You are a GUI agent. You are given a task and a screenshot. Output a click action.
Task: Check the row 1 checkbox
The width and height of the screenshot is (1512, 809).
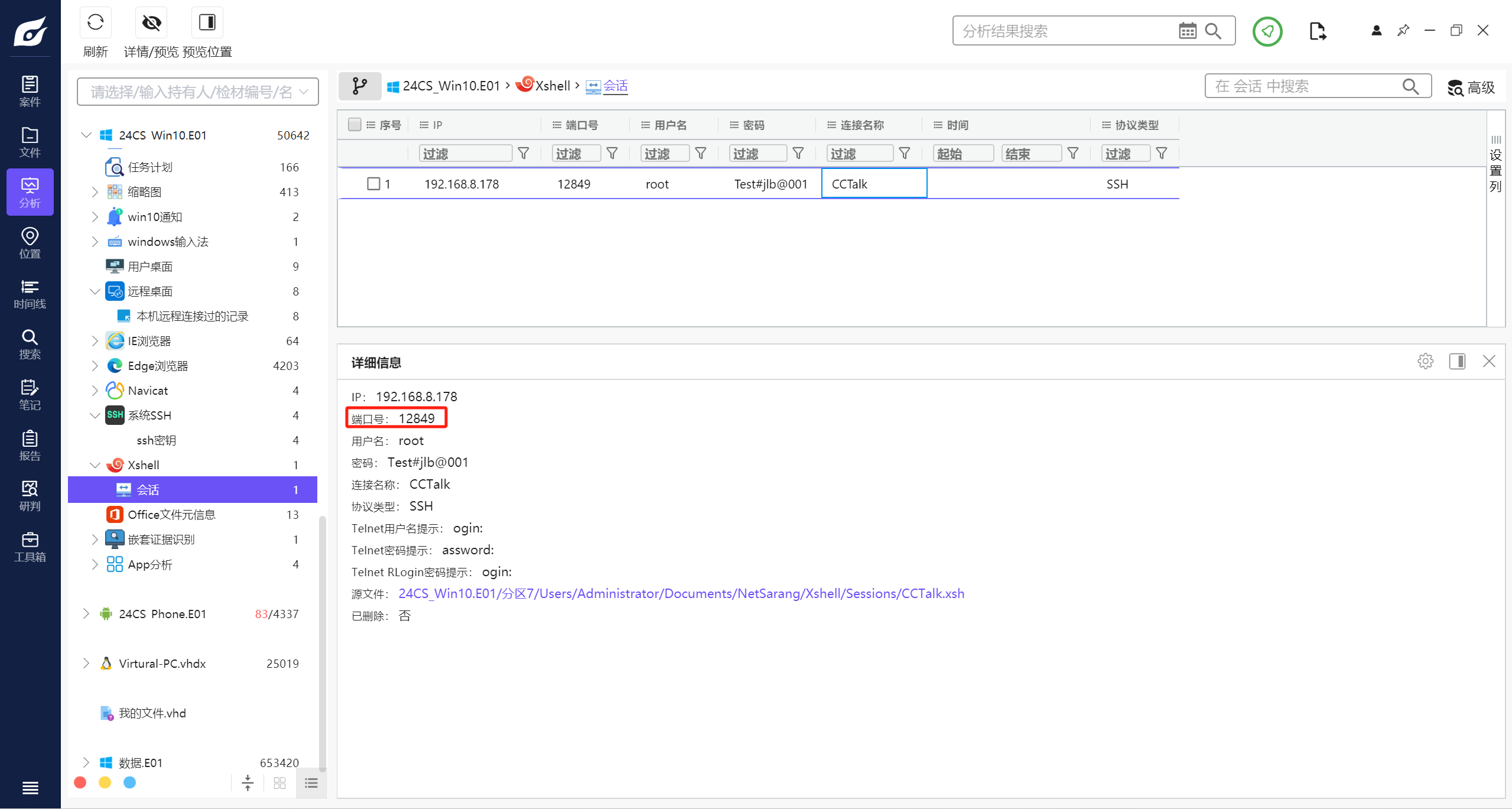[373, 184]
